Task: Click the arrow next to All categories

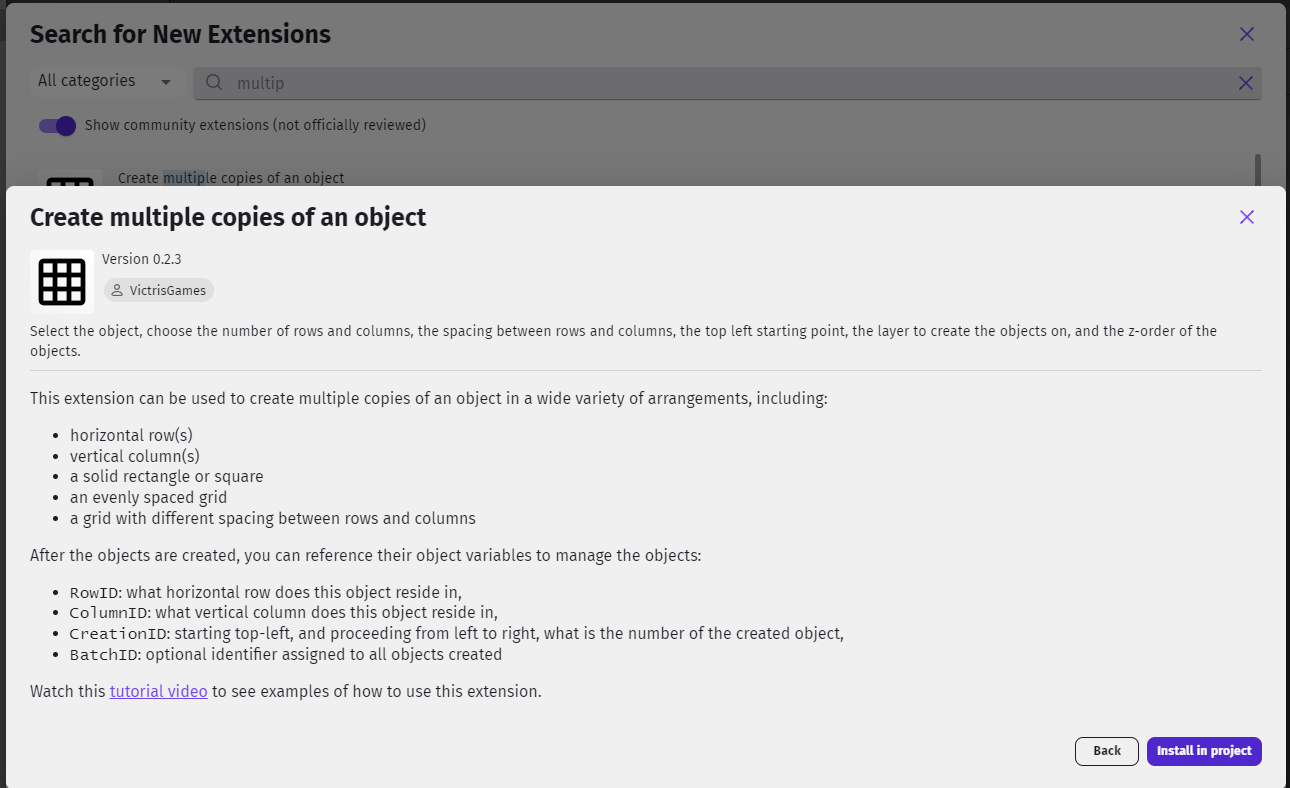Action: click(x=166, y=82)
